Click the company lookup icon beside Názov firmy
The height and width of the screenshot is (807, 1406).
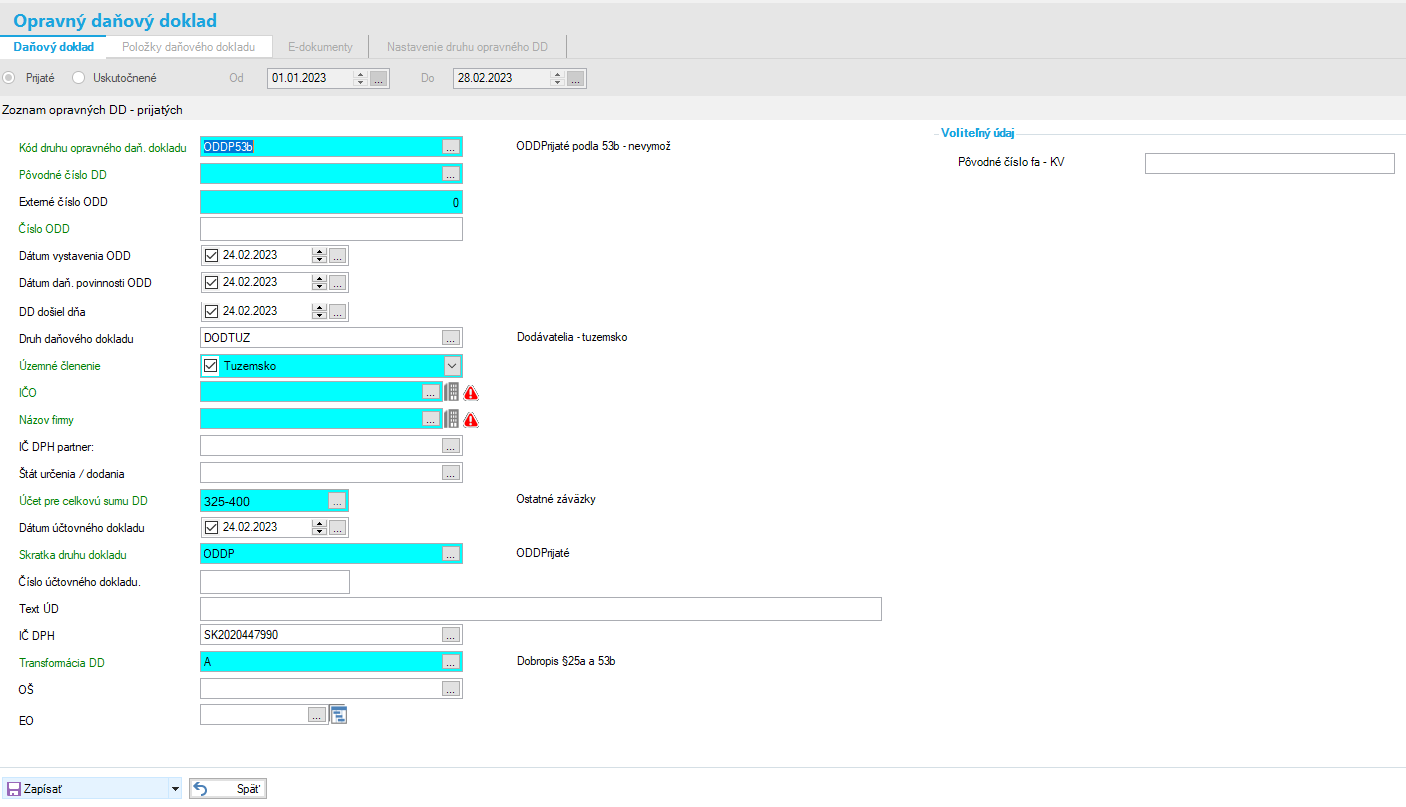click(451, 420)
